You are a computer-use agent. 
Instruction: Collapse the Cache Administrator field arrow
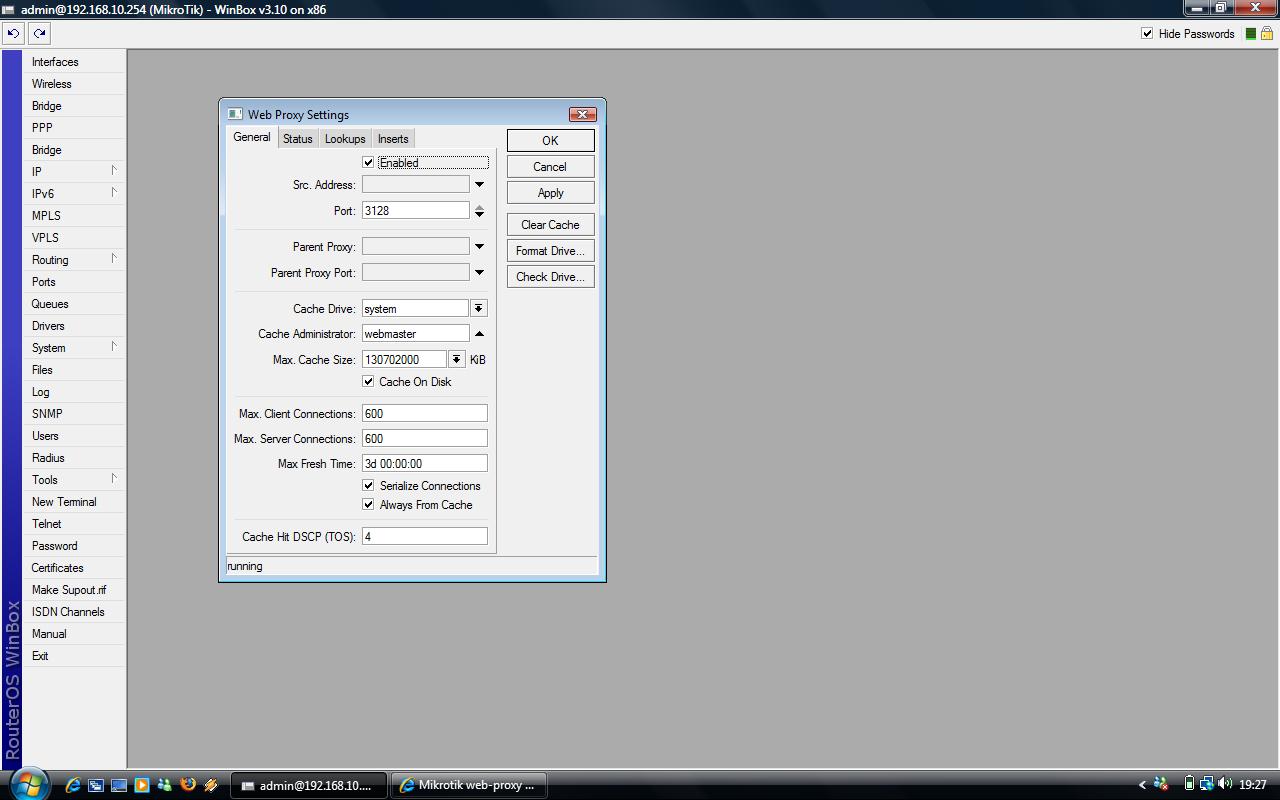pyautogui.click(x=479, y=334)
